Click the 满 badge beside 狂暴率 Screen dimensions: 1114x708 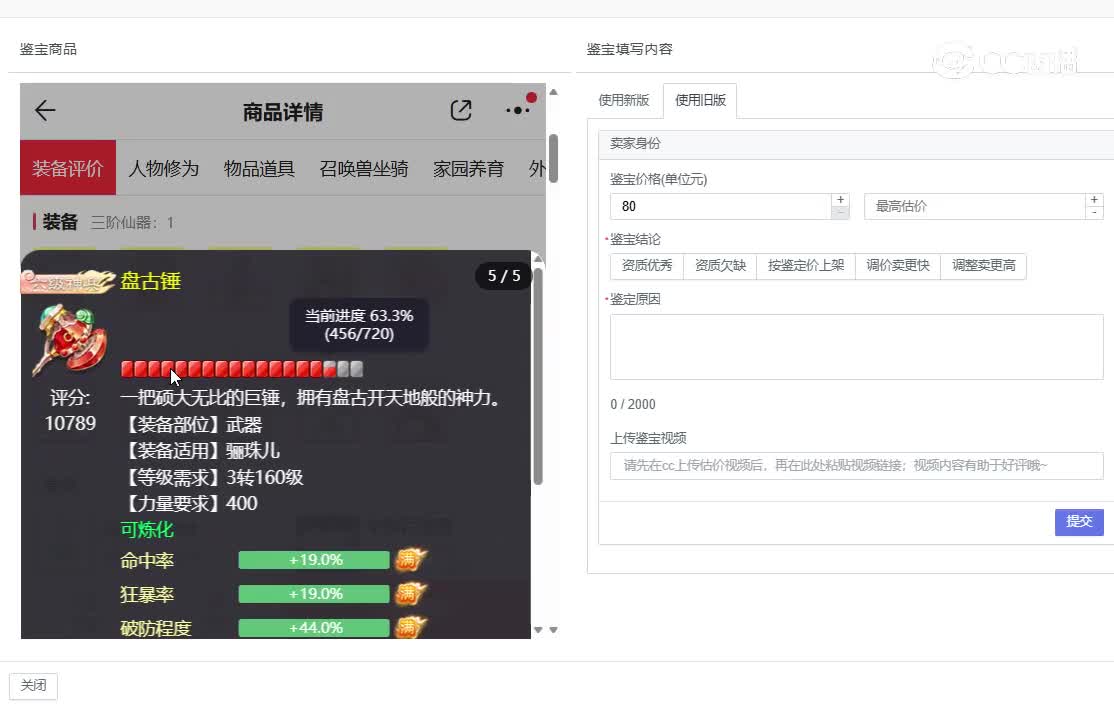411,594
